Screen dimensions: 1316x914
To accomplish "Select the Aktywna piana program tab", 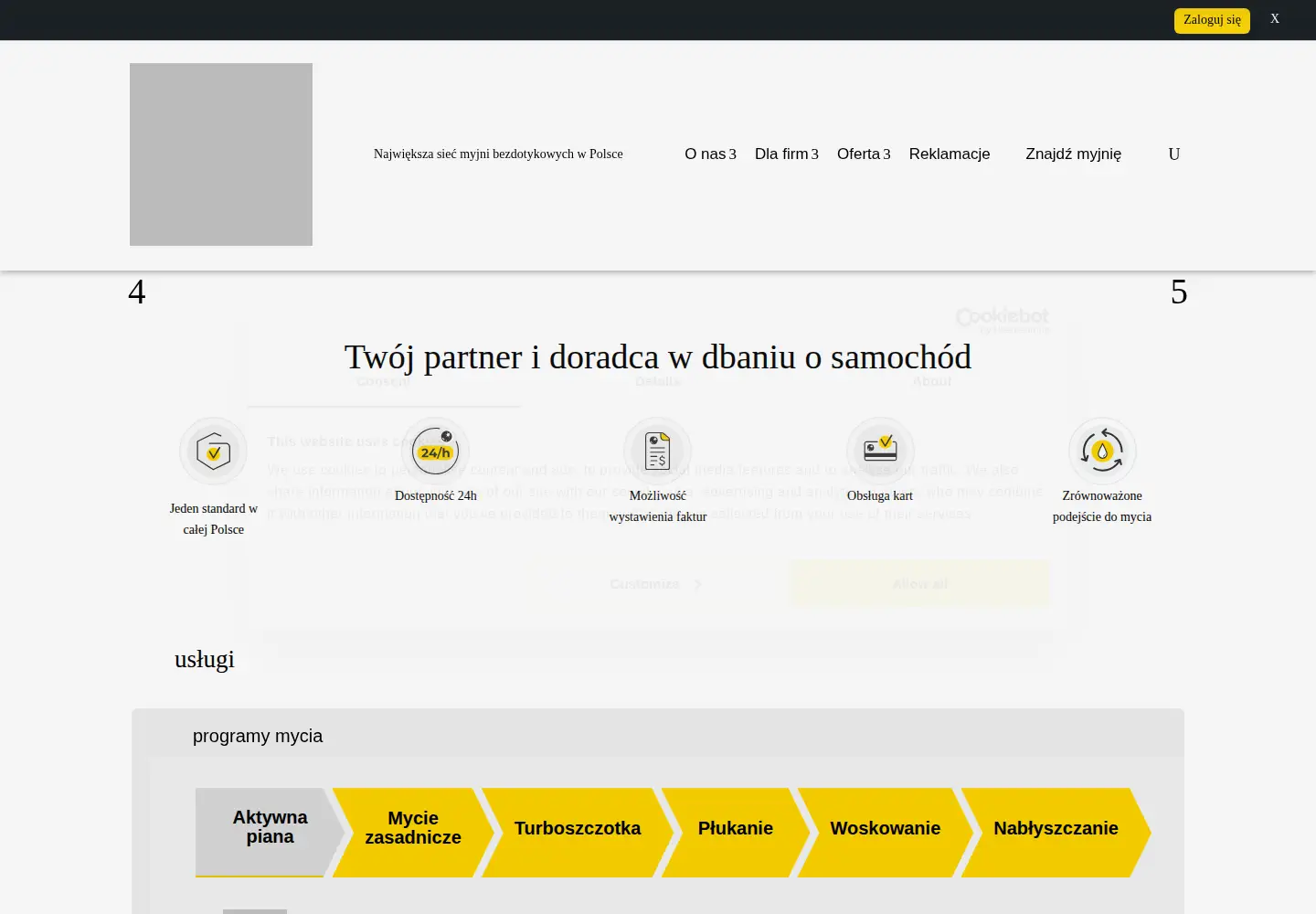I will 270,832.
